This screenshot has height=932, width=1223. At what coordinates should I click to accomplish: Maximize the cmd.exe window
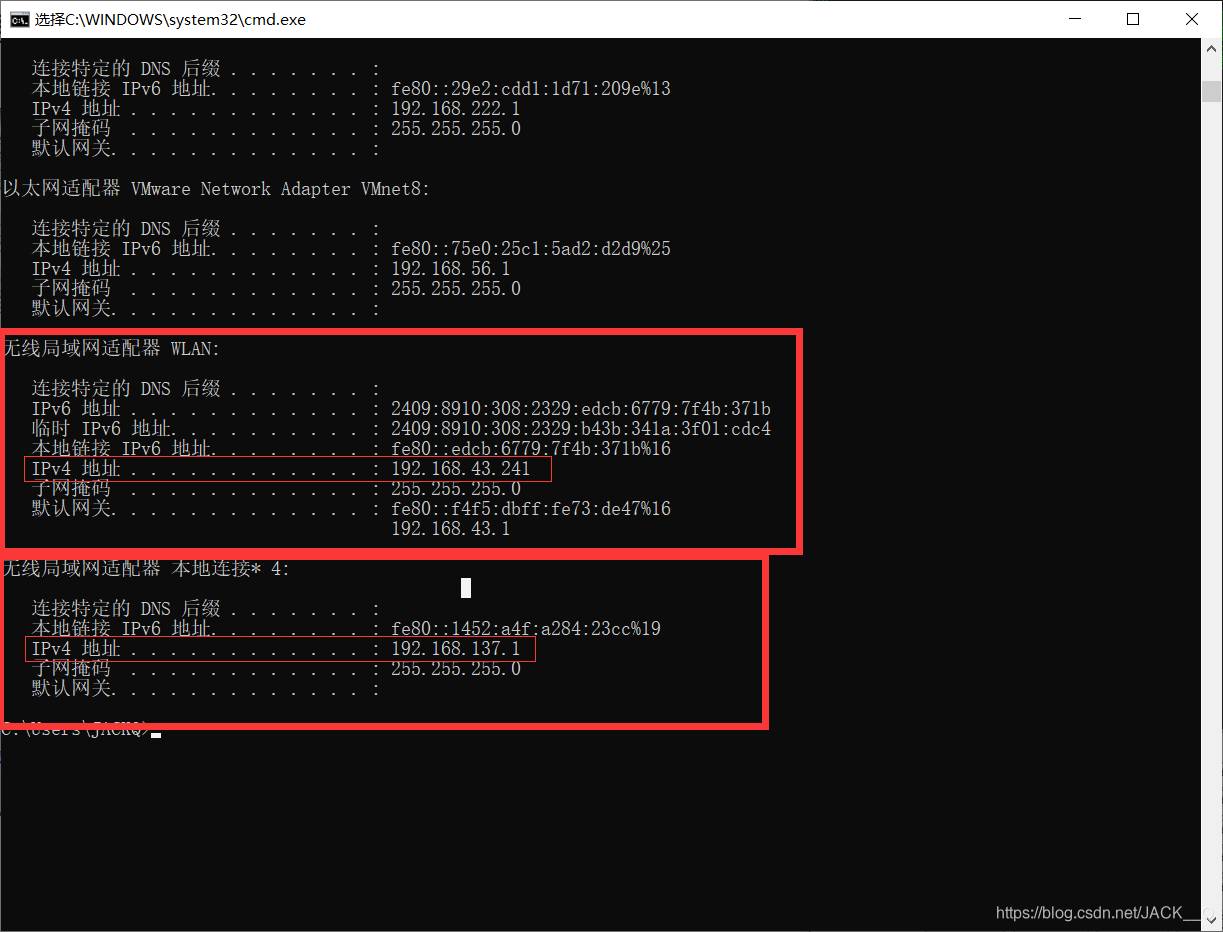click(x=1133, y=19)
